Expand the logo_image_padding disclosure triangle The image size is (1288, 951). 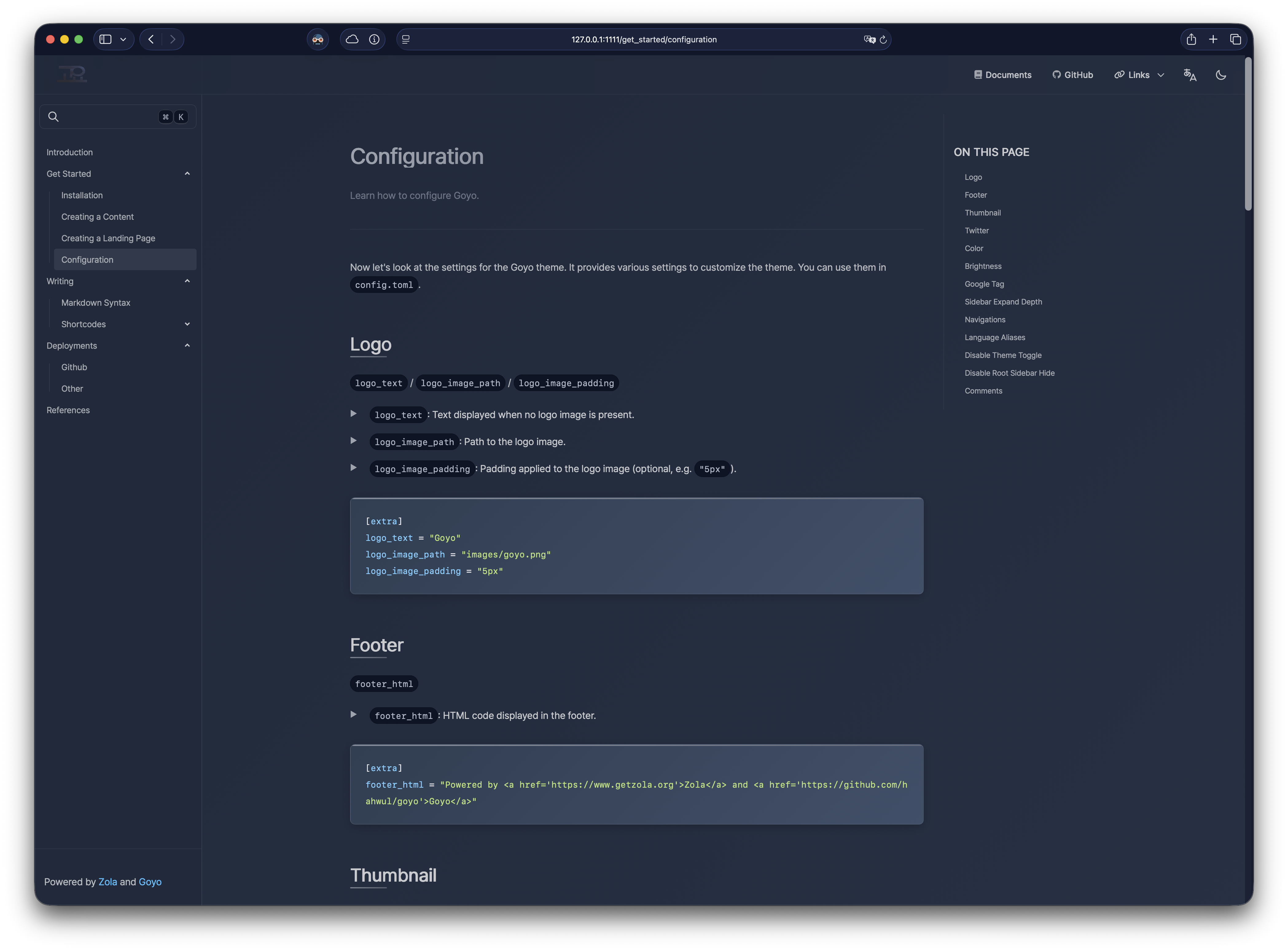pyautogui.click(x=353, y=468)
